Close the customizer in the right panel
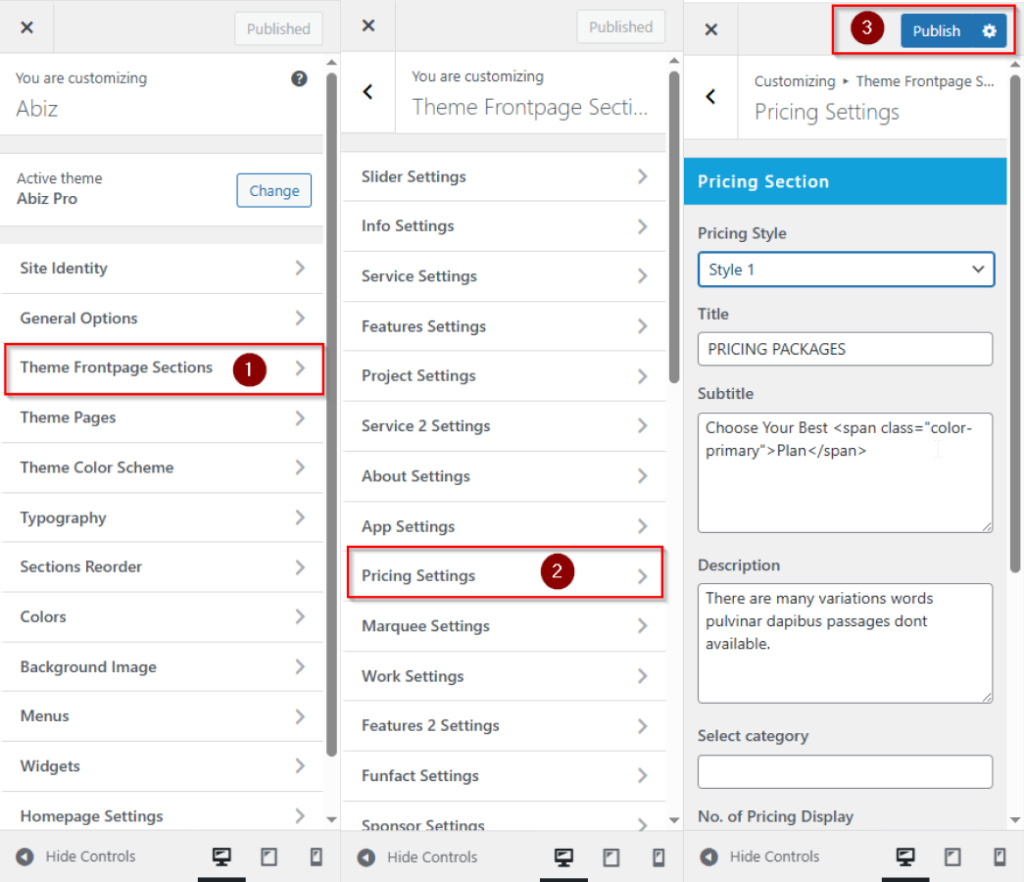1024x882 pixels. 711,30
